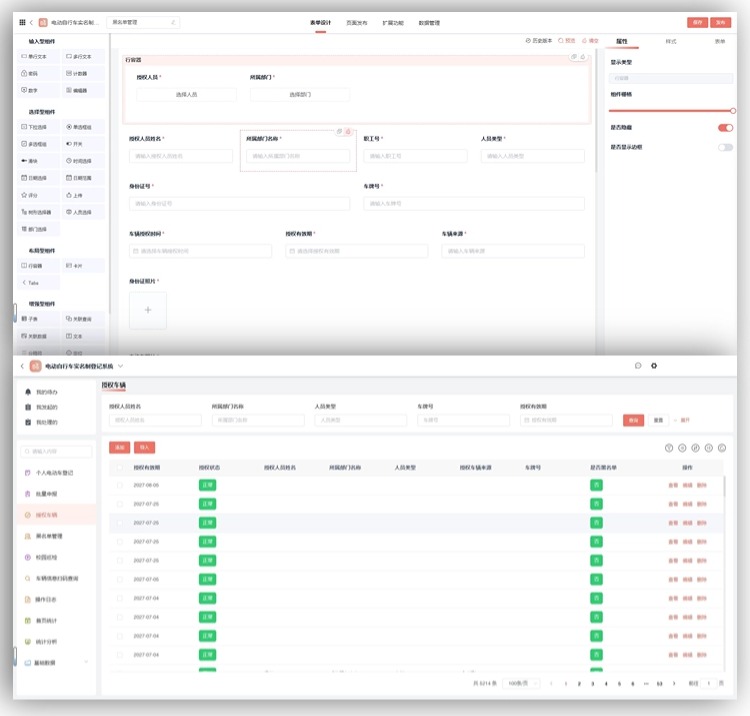Click the 统计分析 sidebar icon

(x=27, y=641)
